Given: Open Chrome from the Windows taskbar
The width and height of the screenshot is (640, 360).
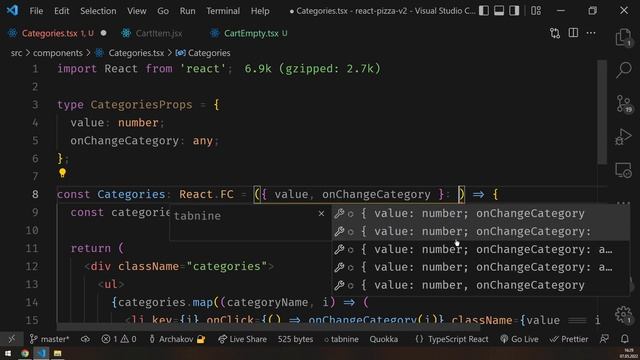Looking at the screenshot, I should 25,353.
